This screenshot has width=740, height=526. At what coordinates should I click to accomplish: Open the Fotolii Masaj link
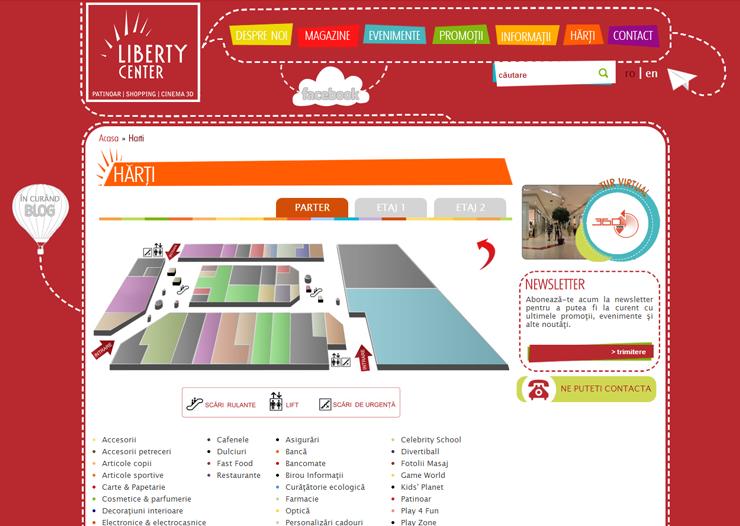[x=424, y=463]
